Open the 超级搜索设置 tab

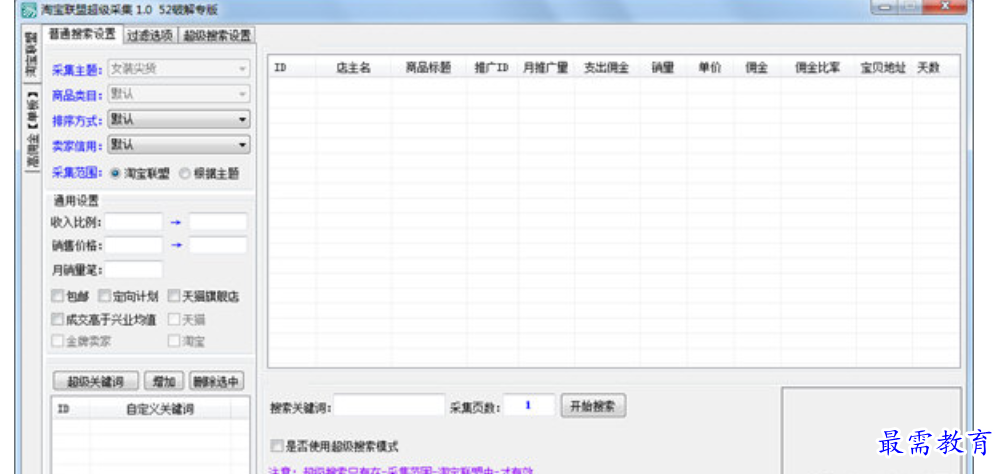pos(217,35)
